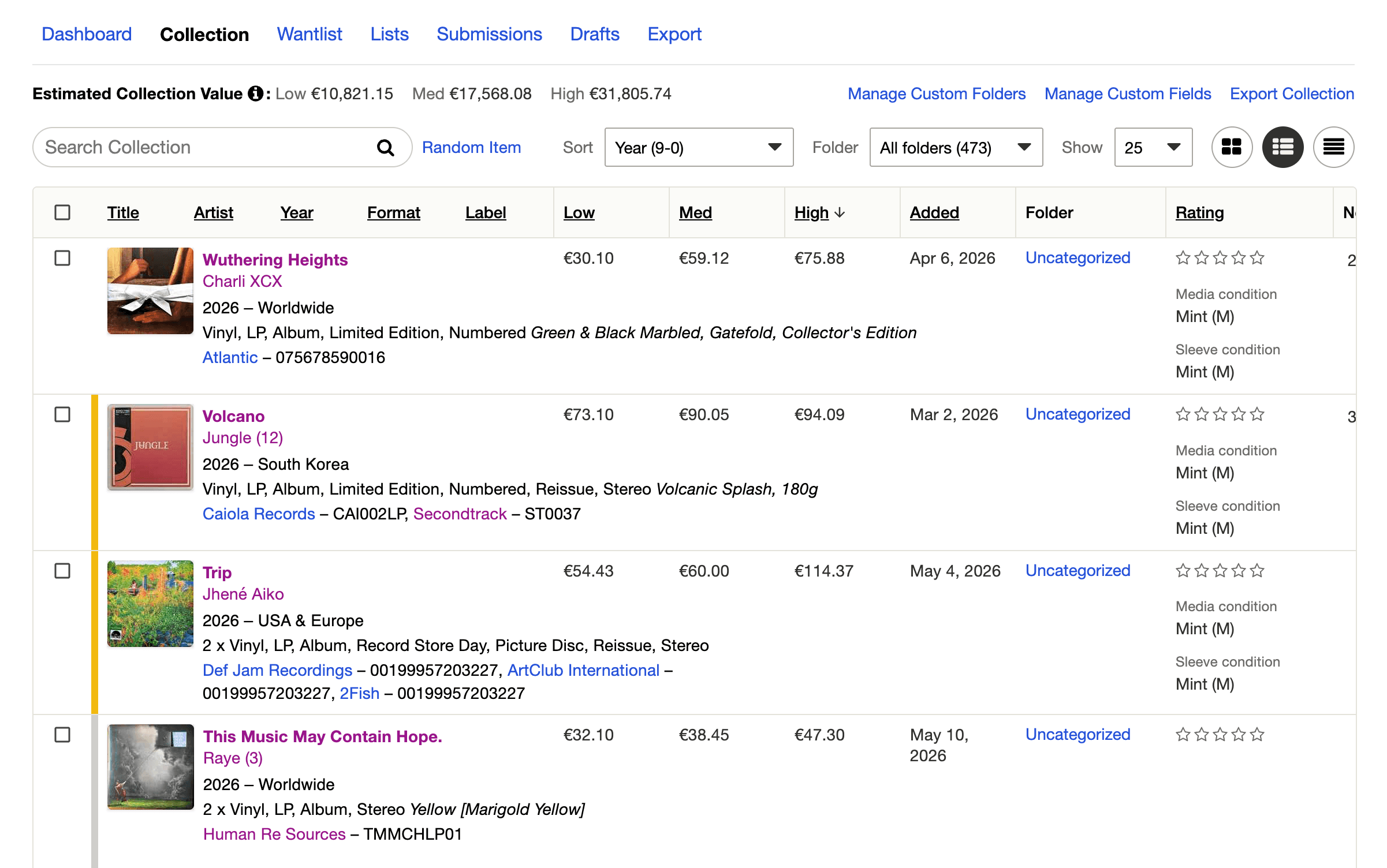Check the Wuthering Heights row checkbox
The image size is (1387, 868).
click(62, 258)
